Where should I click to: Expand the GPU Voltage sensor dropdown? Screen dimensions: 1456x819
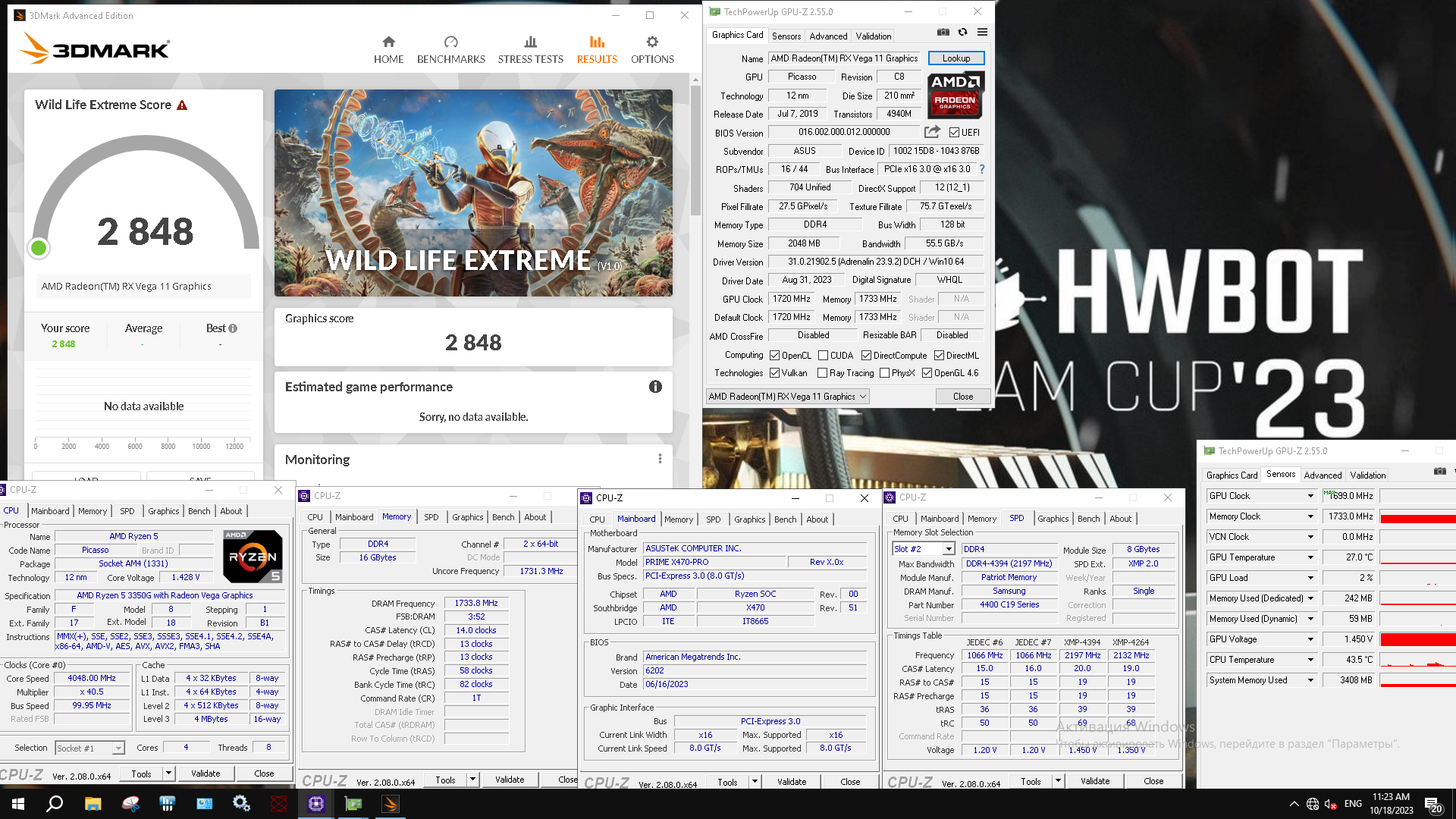click(1310, 639)
